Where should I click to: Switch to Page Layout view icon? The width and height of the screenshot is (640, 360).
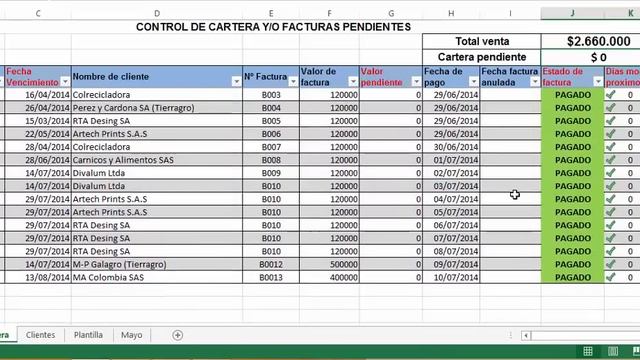pos(613,351)
